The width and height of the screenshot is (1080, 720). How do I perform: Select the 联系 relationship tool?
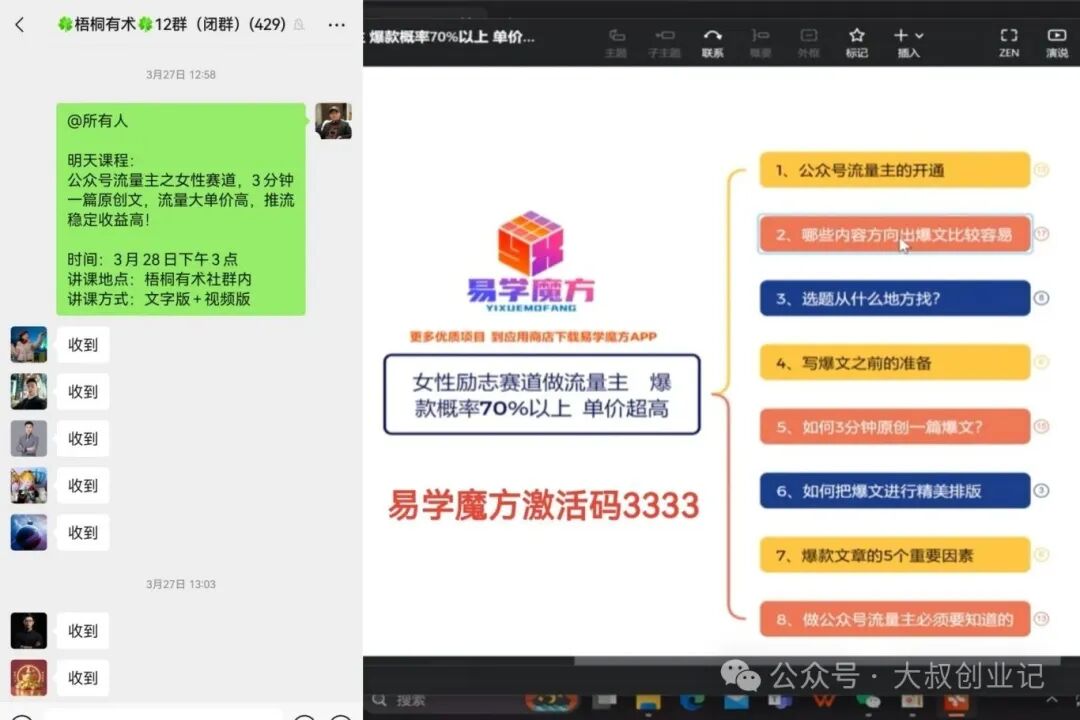coord(712,40)
